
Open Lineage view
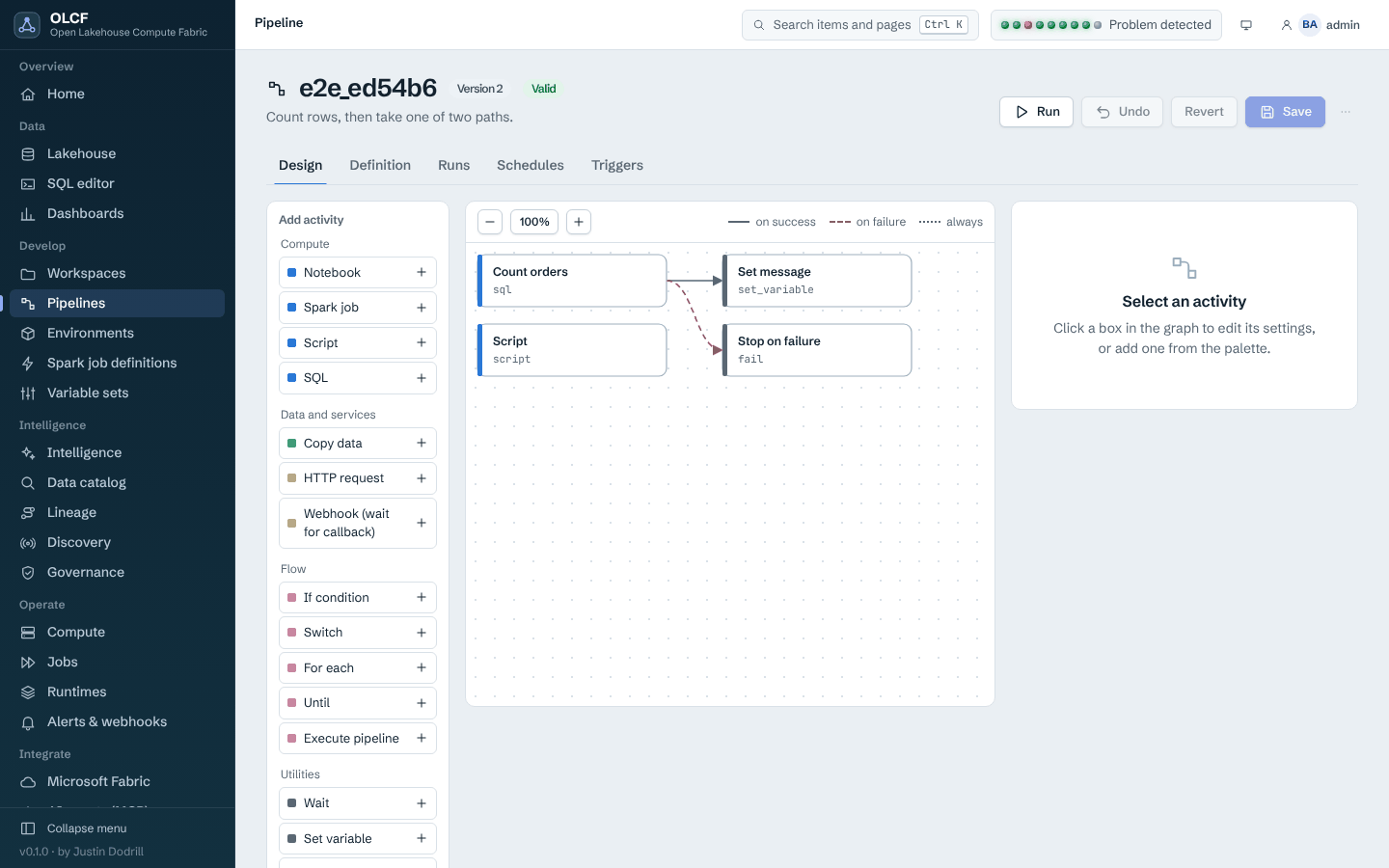tap(117, 512)
